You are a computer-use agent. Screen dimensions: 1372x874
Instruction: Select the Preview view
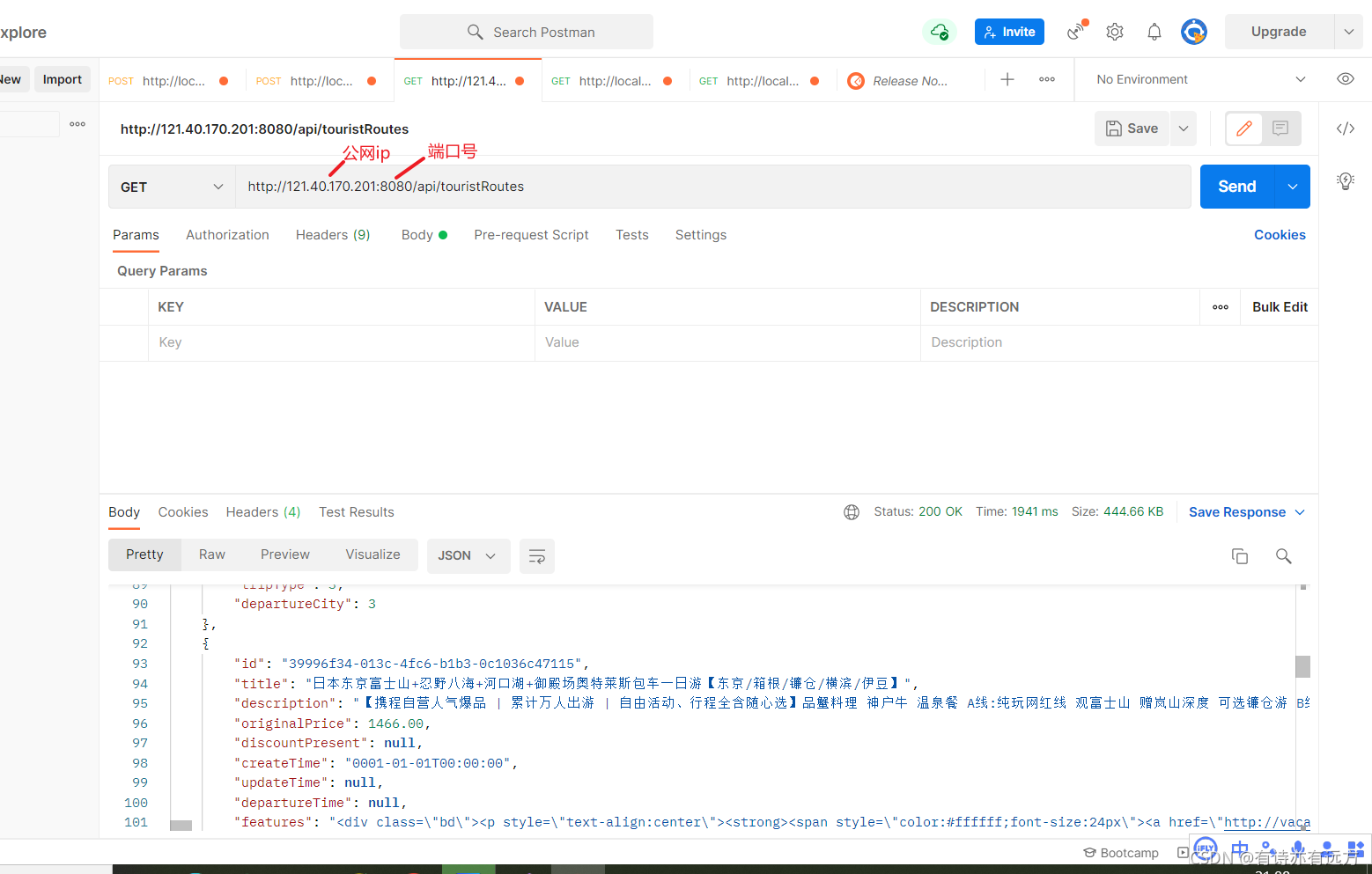coord(285,555)
